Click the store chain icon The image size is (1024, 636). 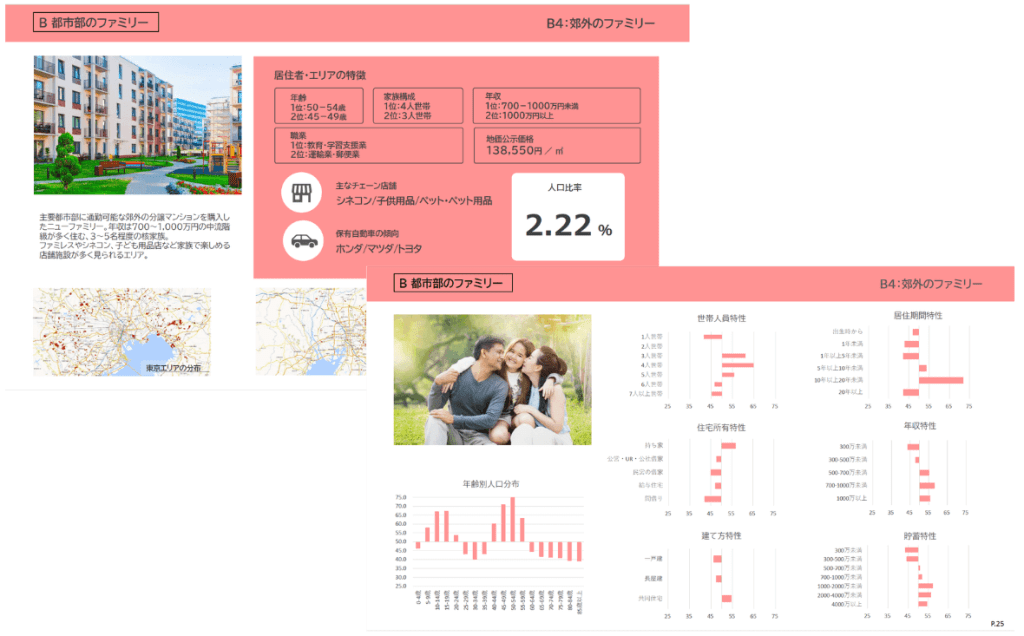pos(301,193)
